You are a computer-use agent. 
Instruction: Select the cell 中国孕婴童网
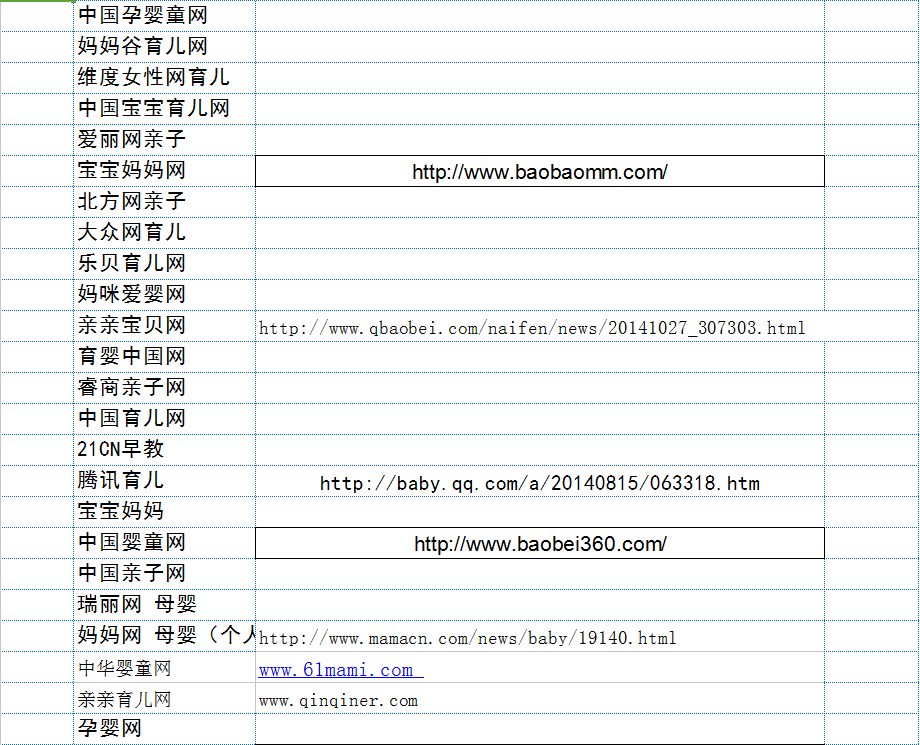(164, 16)
